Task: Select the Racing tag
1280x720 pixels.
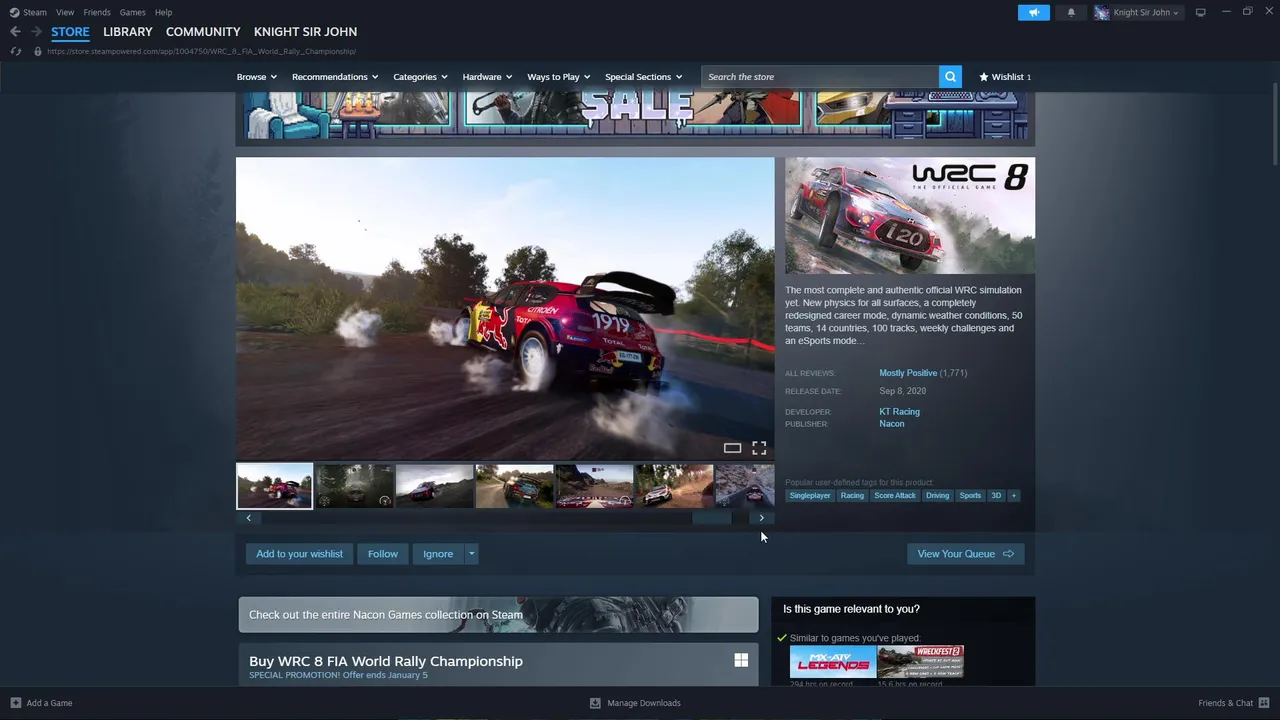Action: pyautogui.click(x=852, y=495)
